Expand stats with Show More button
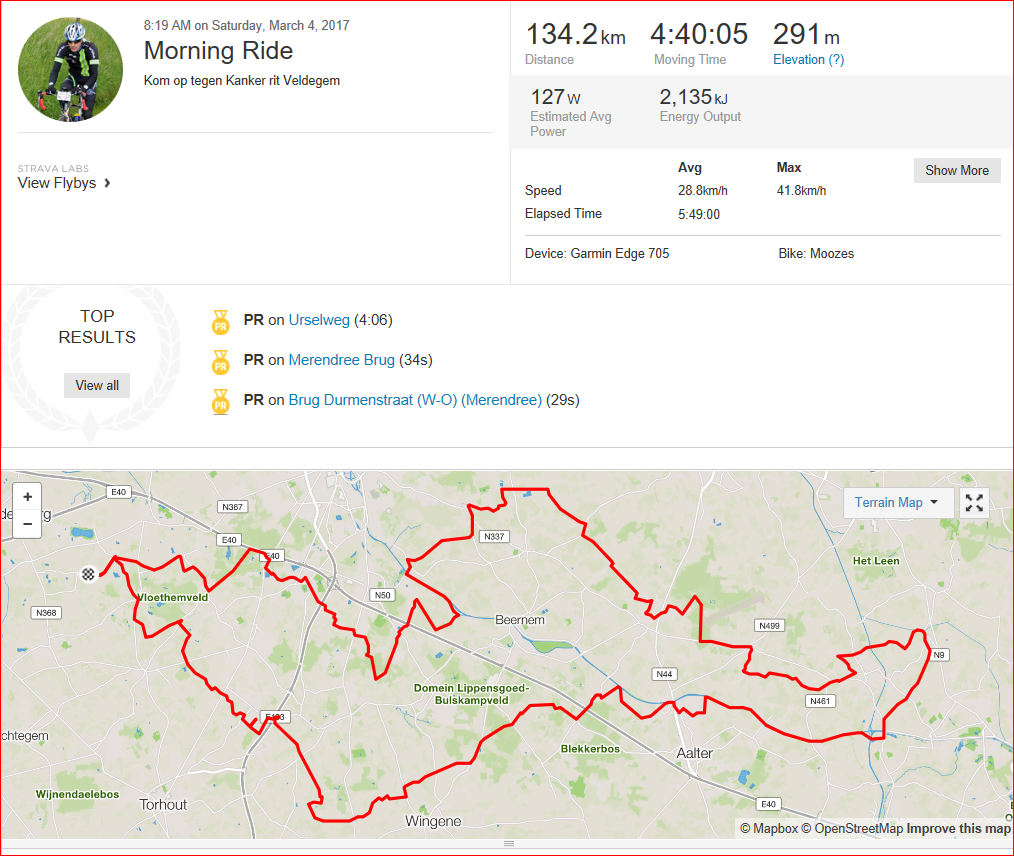This screenshot has height=856, width=1014. (956, 171)
